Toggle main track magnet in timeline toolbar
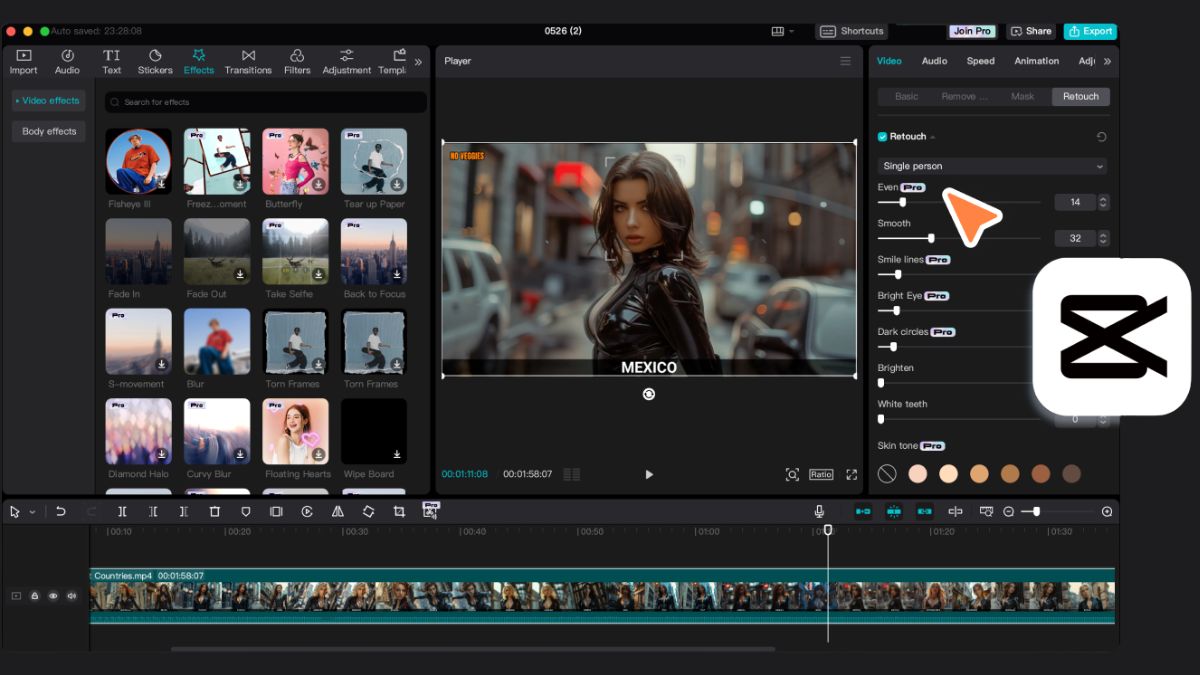This screenshot has height=675, width=1200. point(863,511)
